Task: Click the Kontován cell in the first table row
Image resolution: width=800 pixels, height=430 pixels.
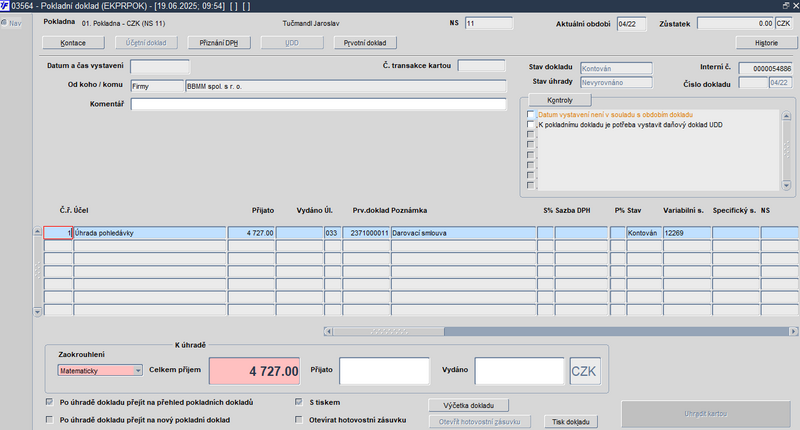Action: [644, 233]
